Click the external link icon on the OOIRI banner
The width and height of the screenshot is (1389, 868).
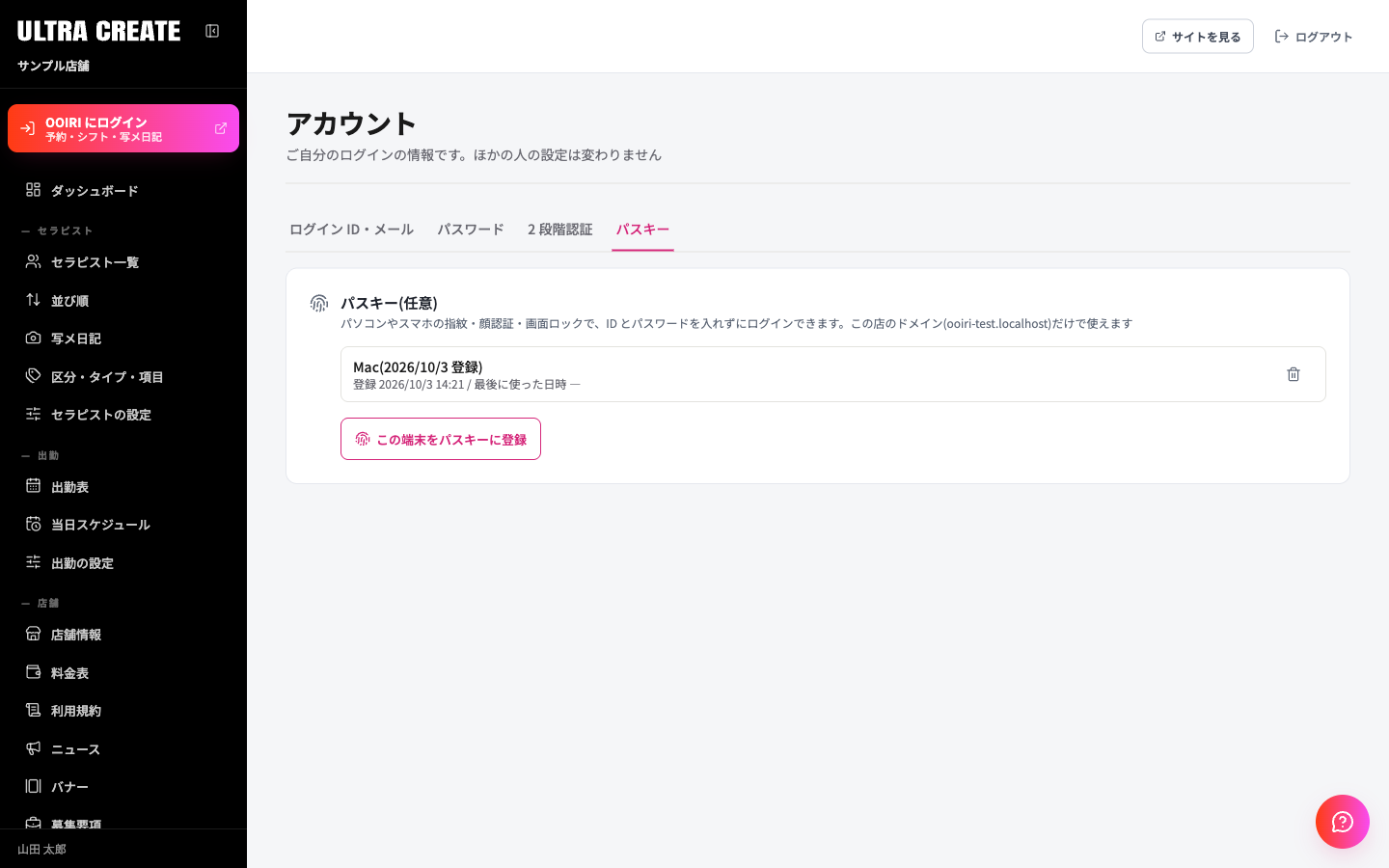coord(221,128)
